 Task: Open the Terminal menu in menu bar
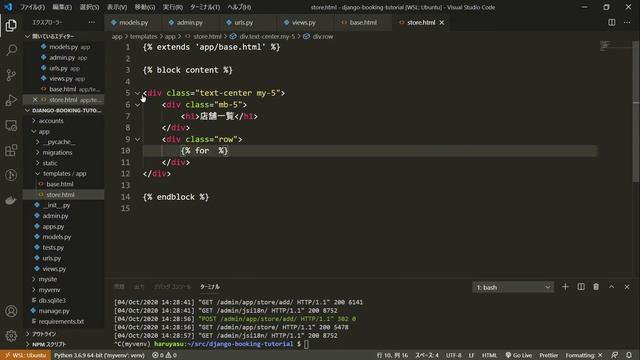[205, 7]
